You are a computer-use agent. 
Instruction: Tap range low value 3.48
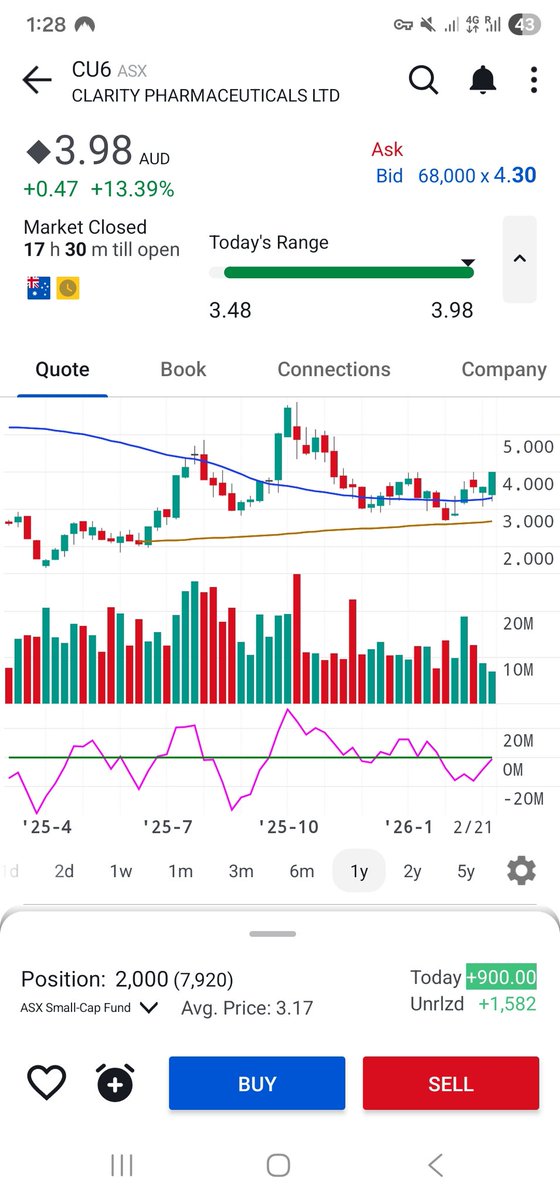[230, 310]
